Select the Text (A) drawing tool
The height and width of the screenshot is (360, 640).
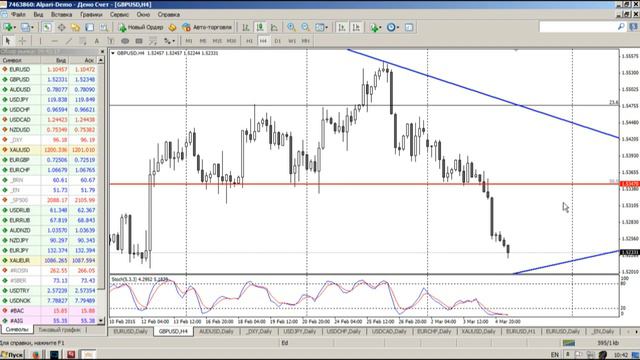click(97, 41)
